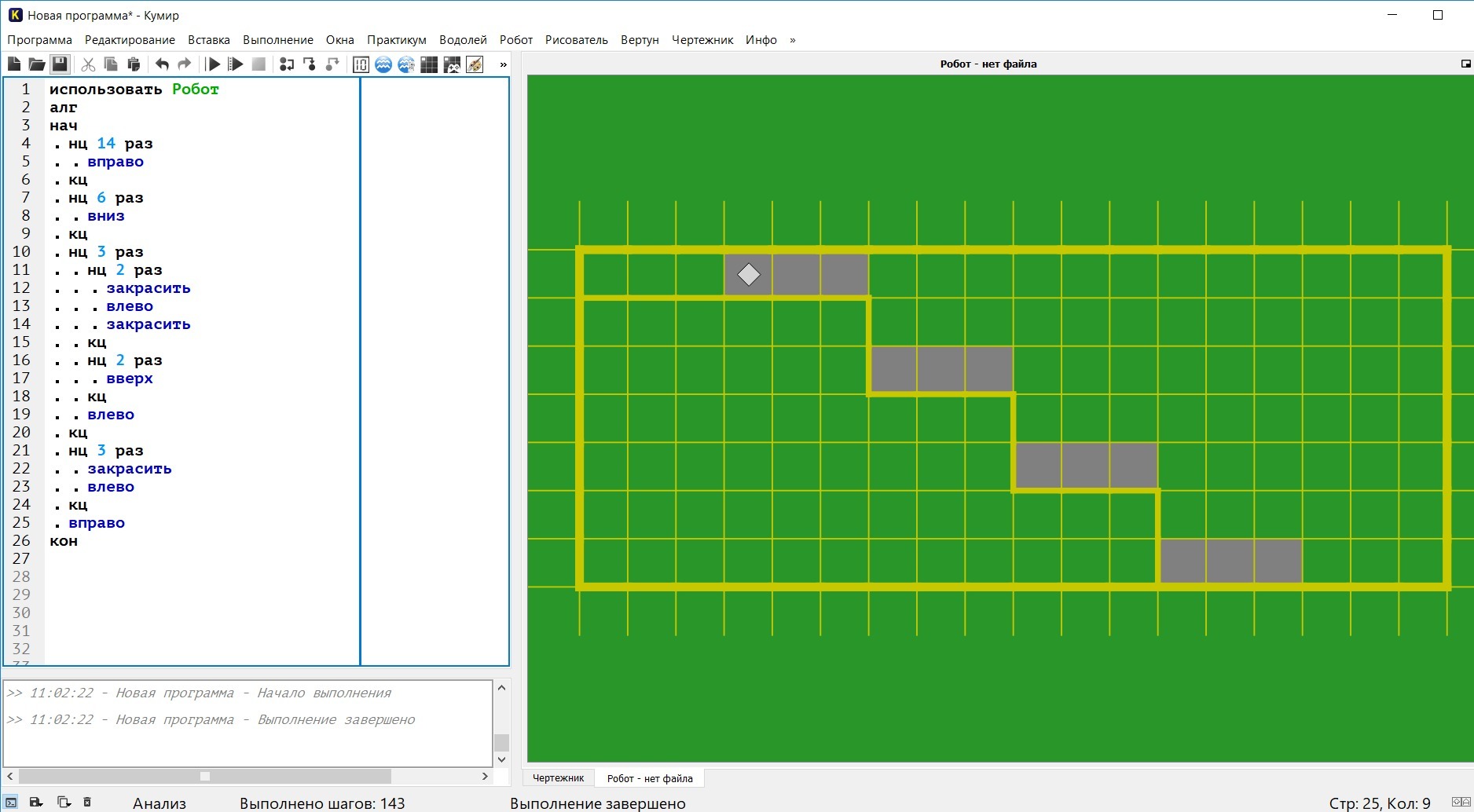Click the 'вниз' command in code
The image size is (1474, 812).
coord(106,216)
